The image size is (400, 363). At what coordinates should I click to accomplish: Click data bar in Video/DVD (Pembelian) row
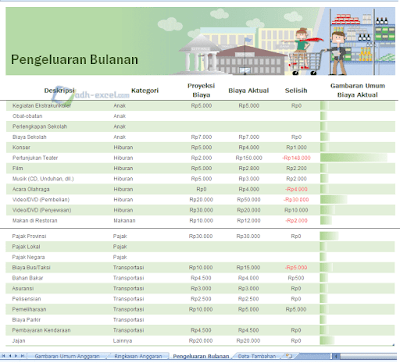(334, 199)
